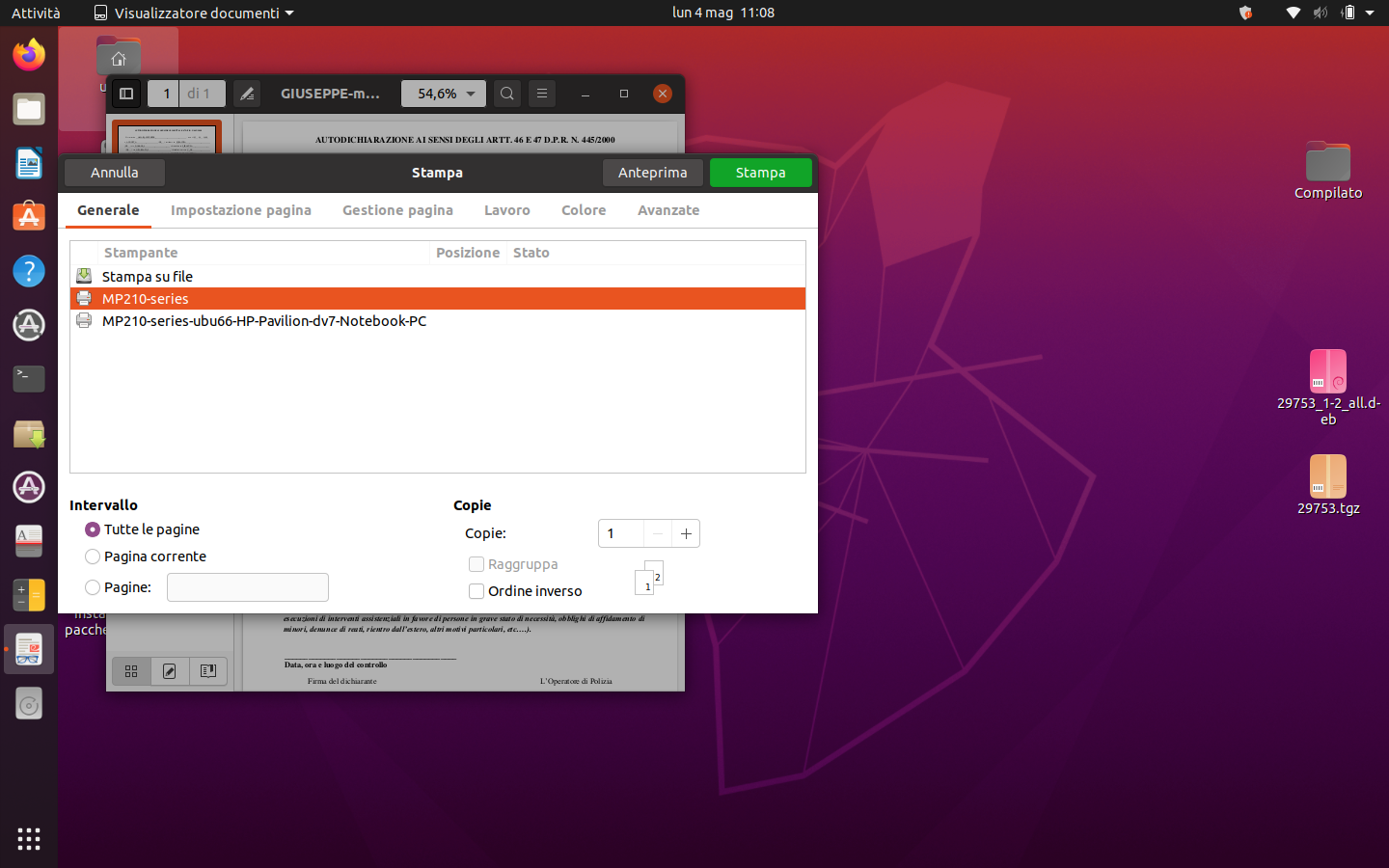The image size is (1389, 868).
Task: Open Attività overview
Action: click(x=36, y=13)
